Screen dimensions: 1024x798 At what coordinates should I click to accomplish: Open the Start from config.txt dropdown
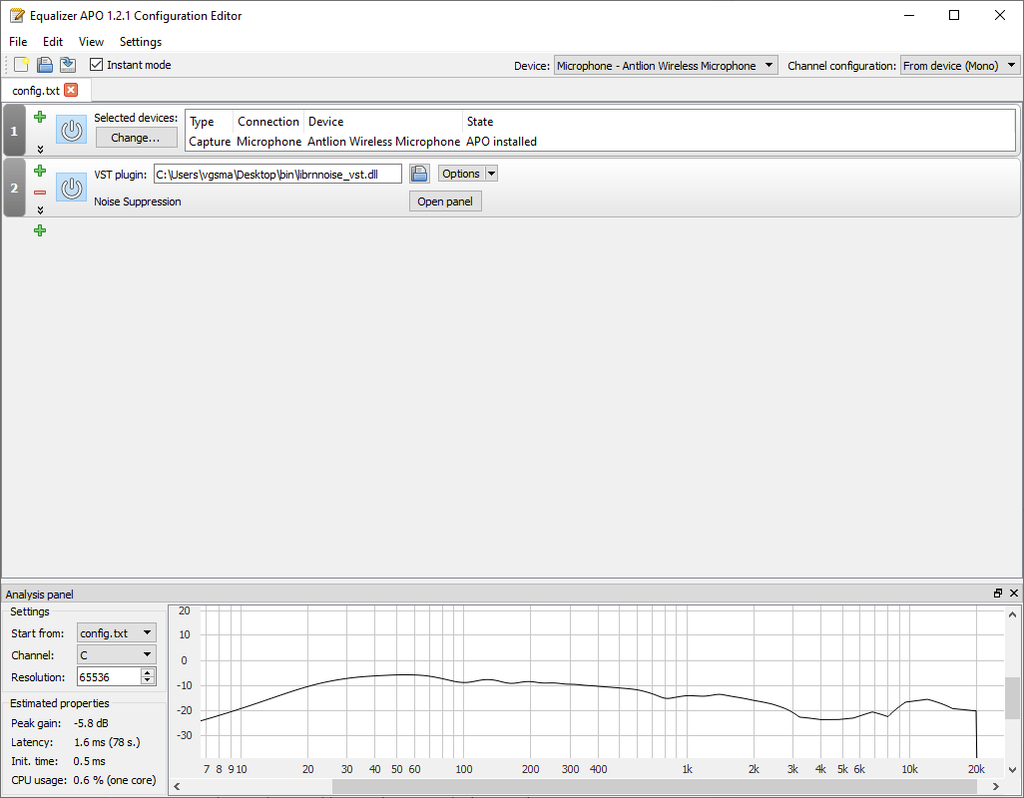pos(117,633)
